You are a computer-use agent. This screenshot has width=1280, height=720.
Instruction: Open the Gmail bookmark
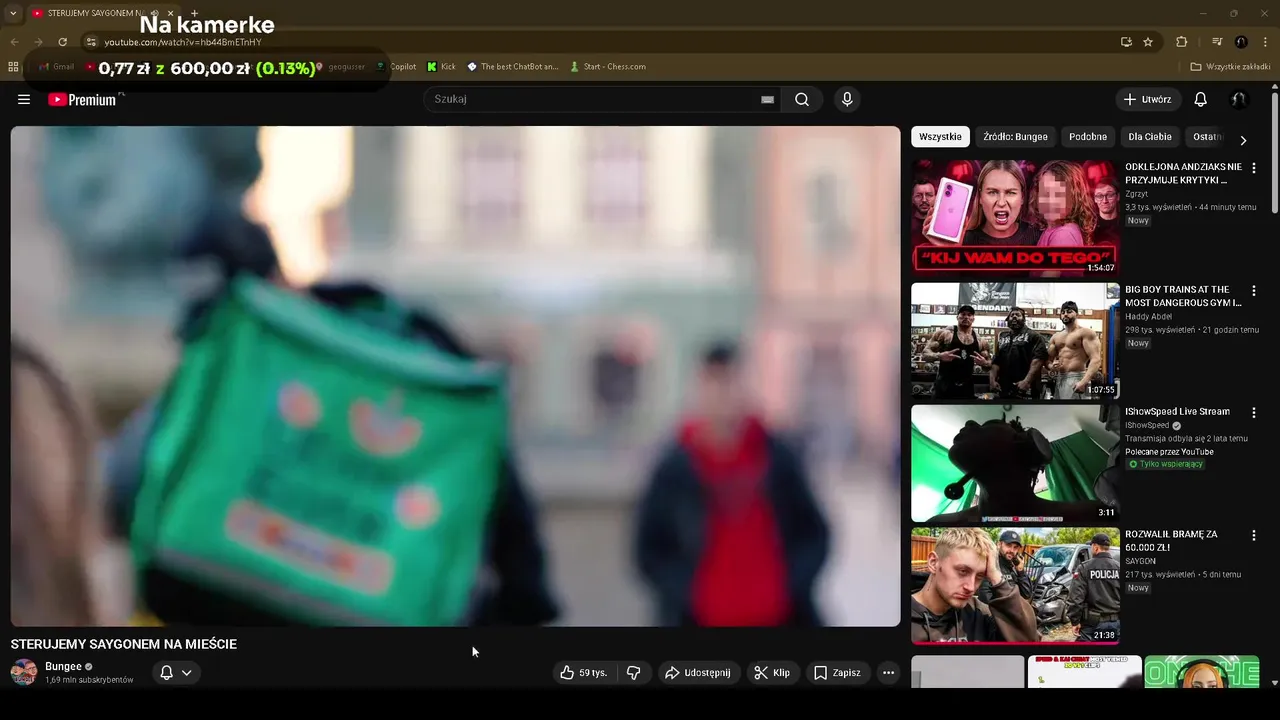(56, 67)
